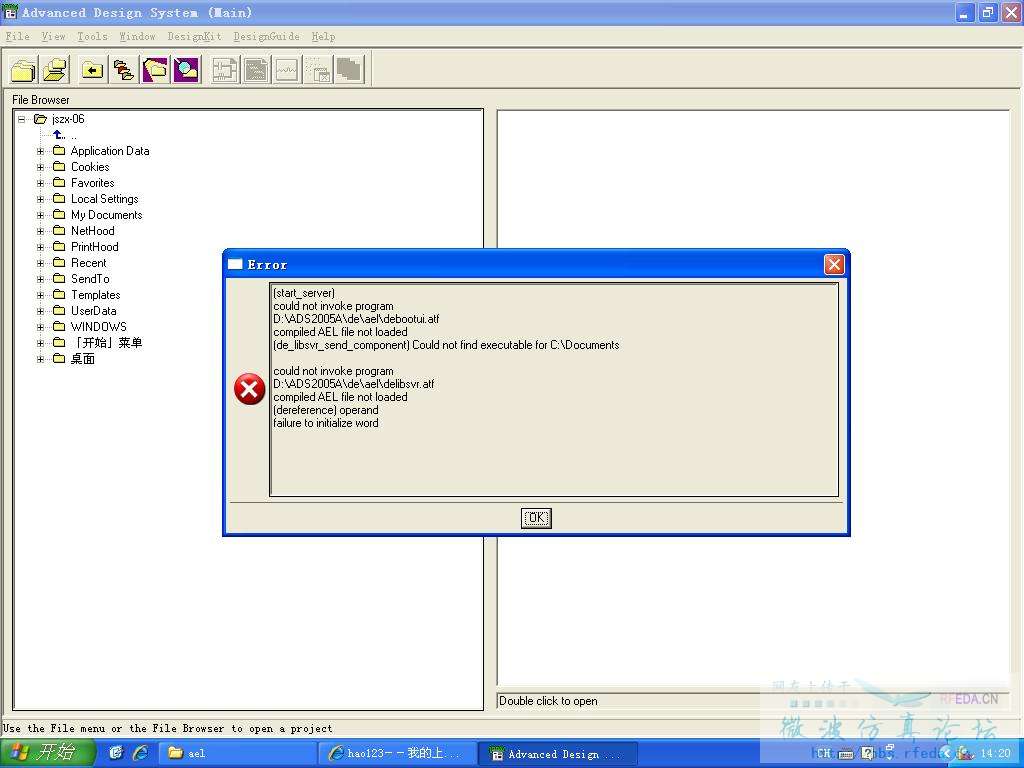
Task: Click the CH language indicator in tray
Action: (x=824, y=753)
